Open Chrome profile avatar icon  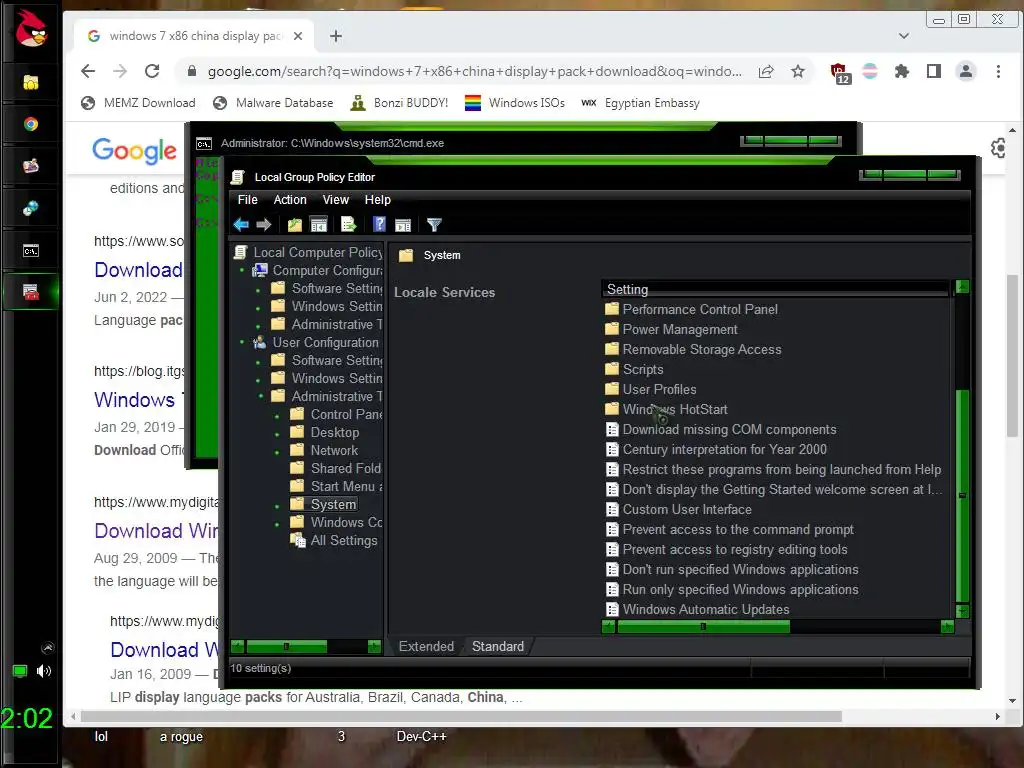(966, 71)
